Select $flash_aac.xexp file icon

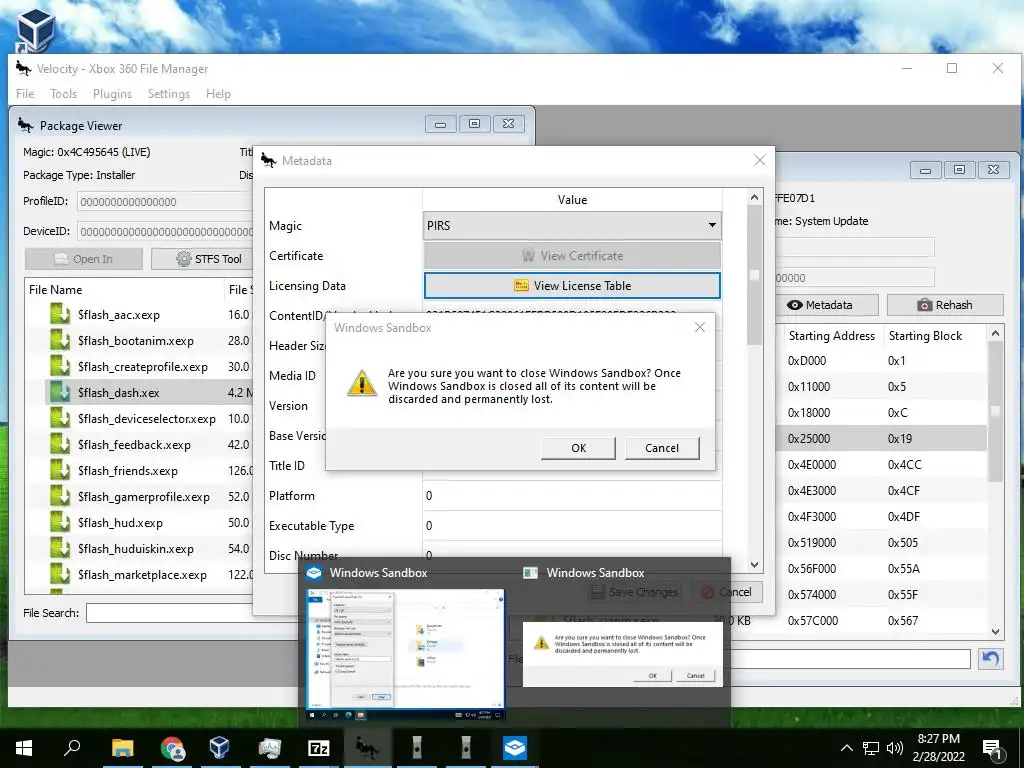pos(60,315)
